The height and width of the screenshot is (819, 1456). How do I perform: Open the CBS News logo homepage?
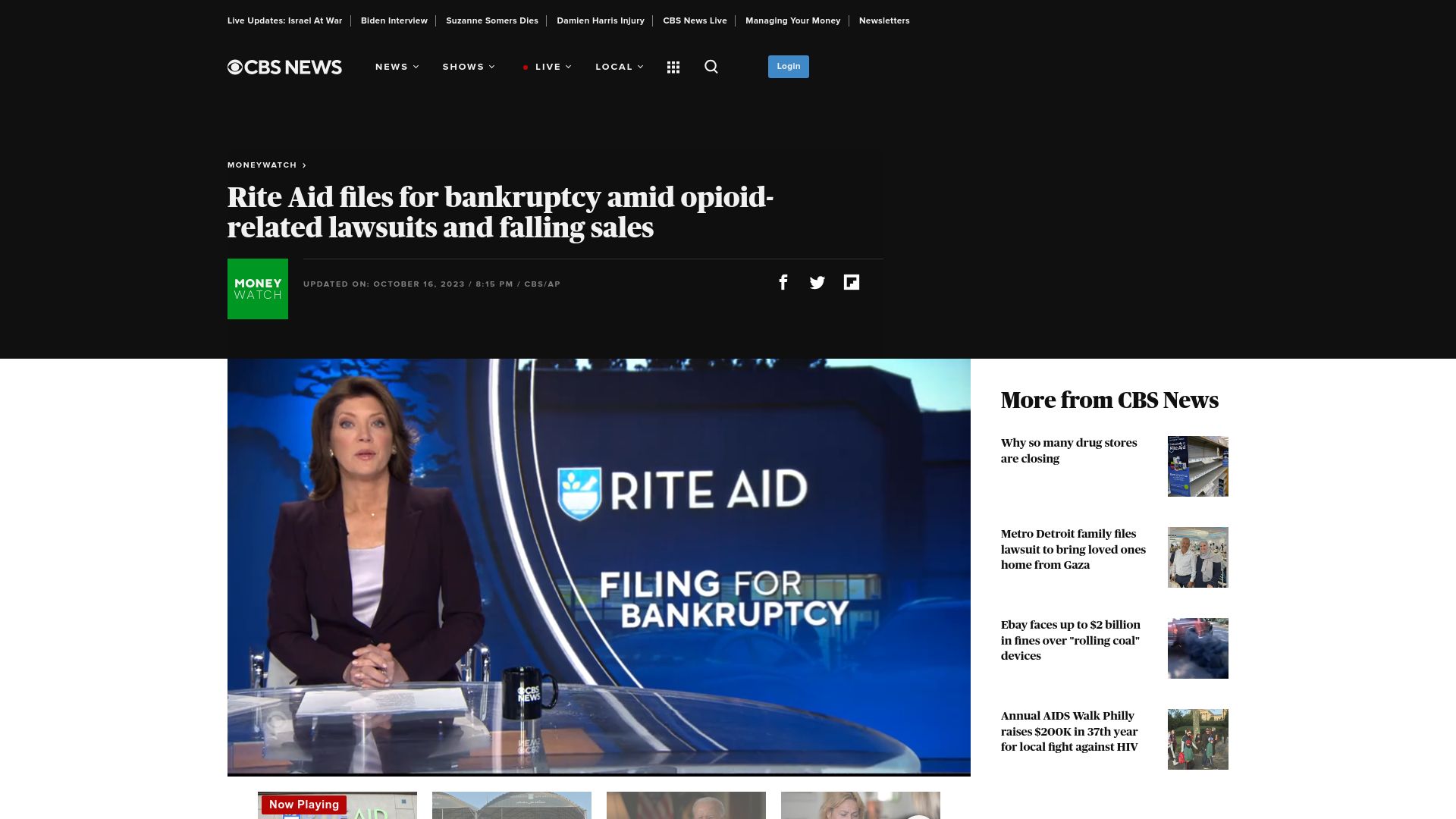tap(284, 67)
